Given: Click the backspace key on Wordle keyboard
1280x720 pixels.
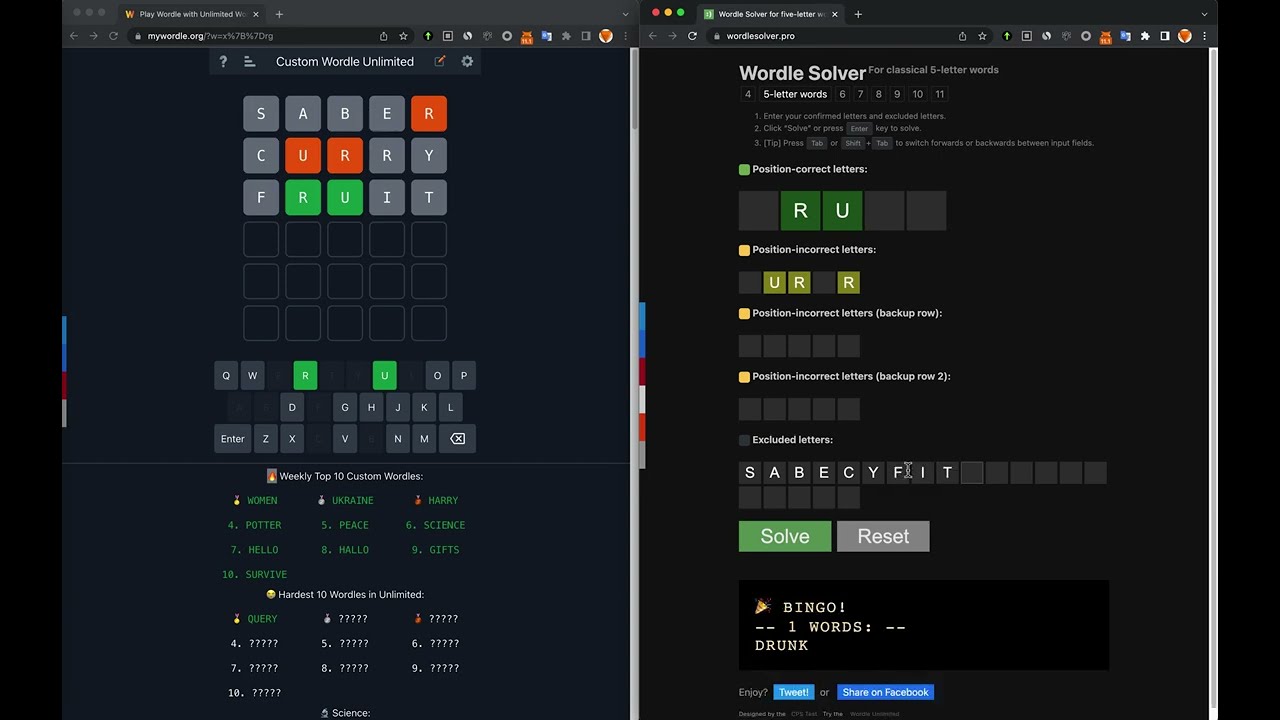Looking at the screenshot, I should tap(457, 439).
